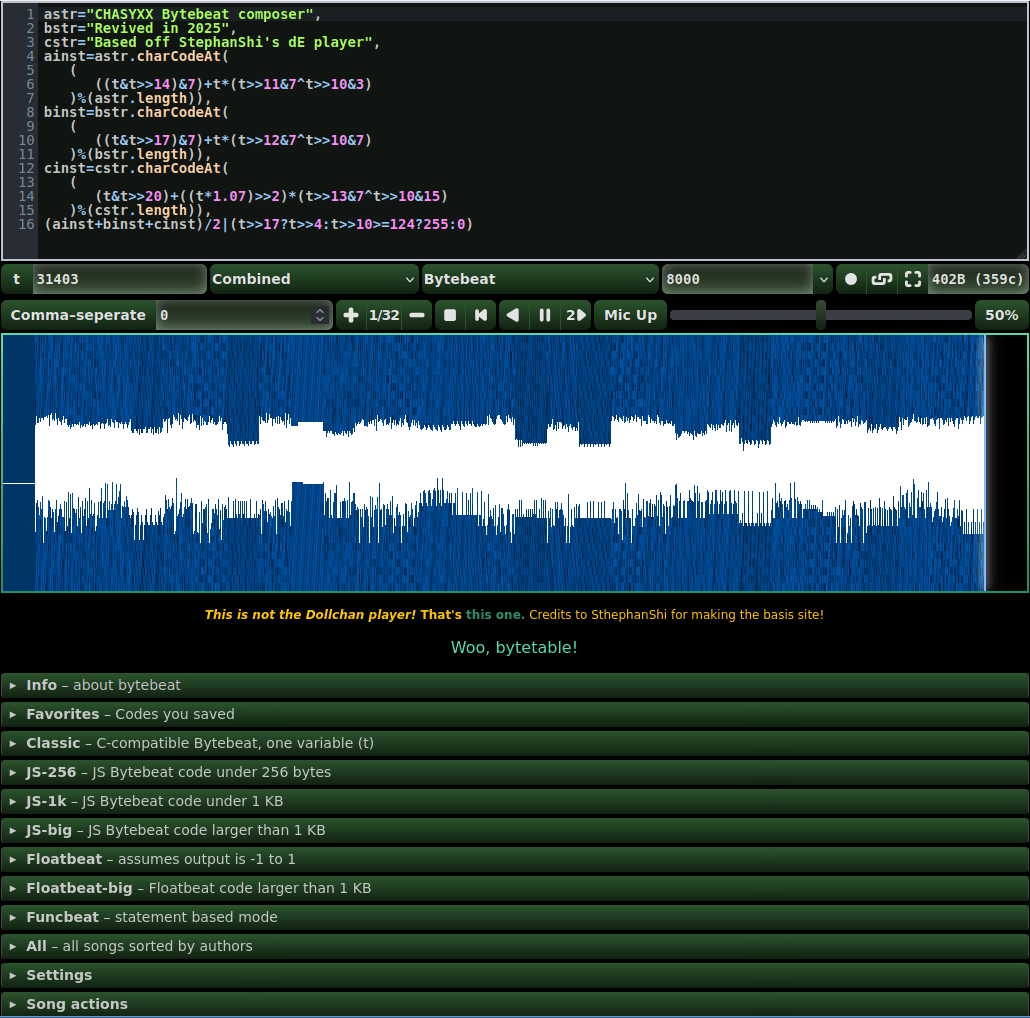Click the copy link chain icon
The image size is (1030, 1018).
(x=881, y=280)
